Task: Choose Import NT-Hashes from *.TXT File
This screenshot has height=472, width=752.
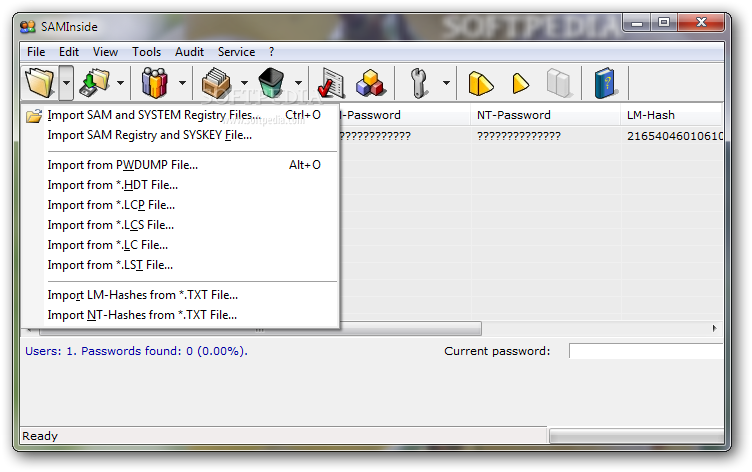Action: click(179, 315)
